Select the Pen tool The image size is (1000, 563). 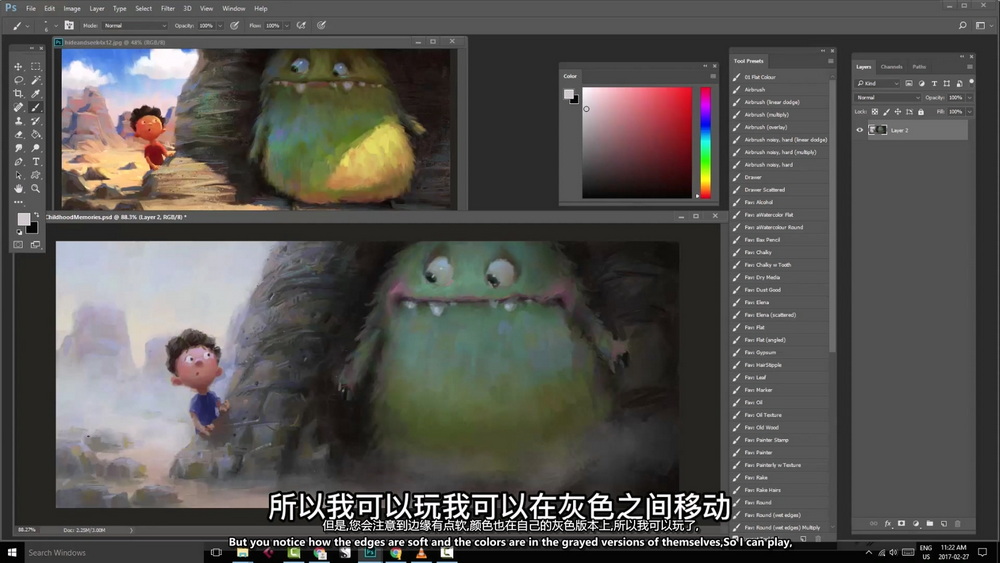coord(18,161)
